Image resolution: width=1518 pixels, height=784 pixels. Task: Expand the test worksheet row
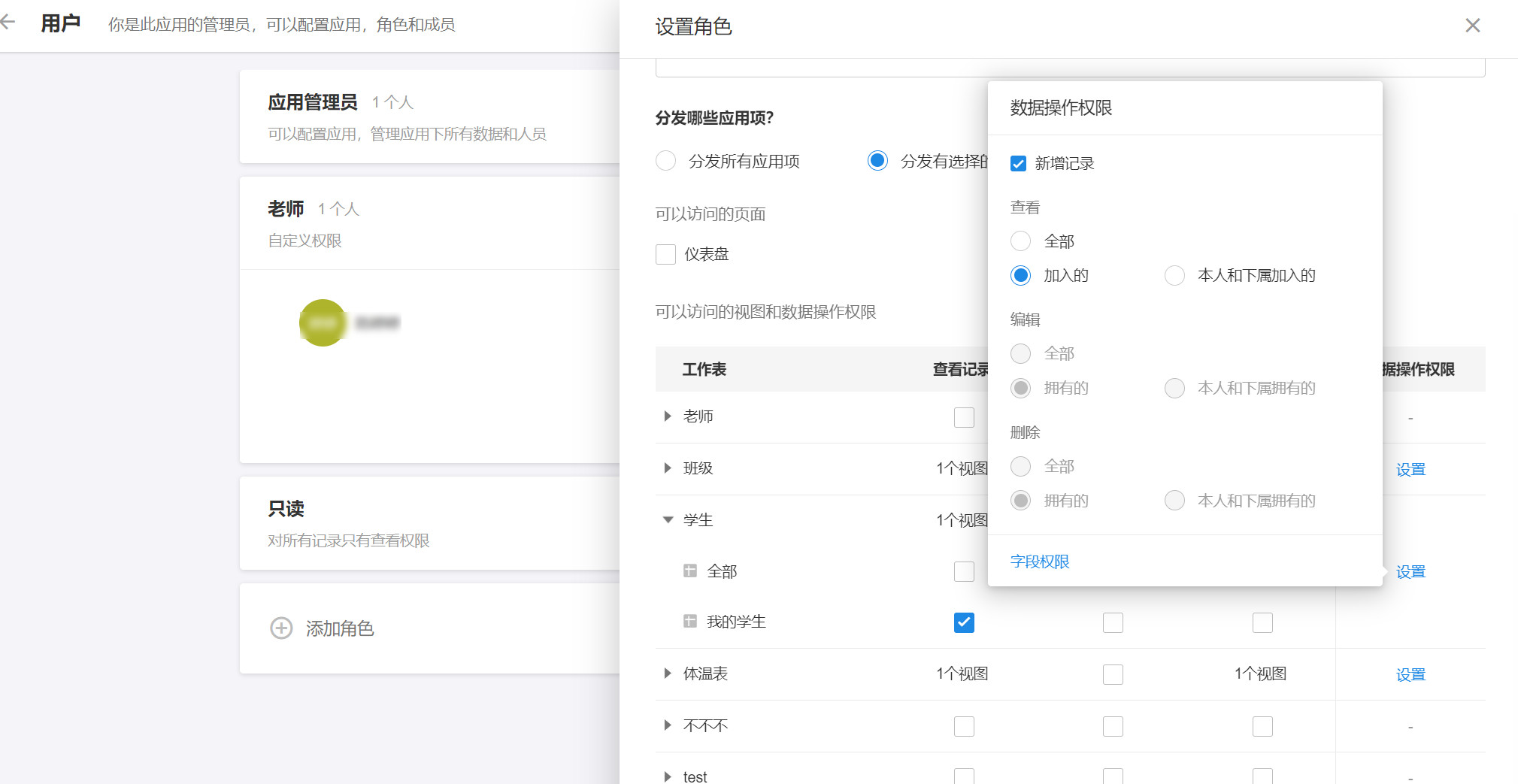(666, 776)
